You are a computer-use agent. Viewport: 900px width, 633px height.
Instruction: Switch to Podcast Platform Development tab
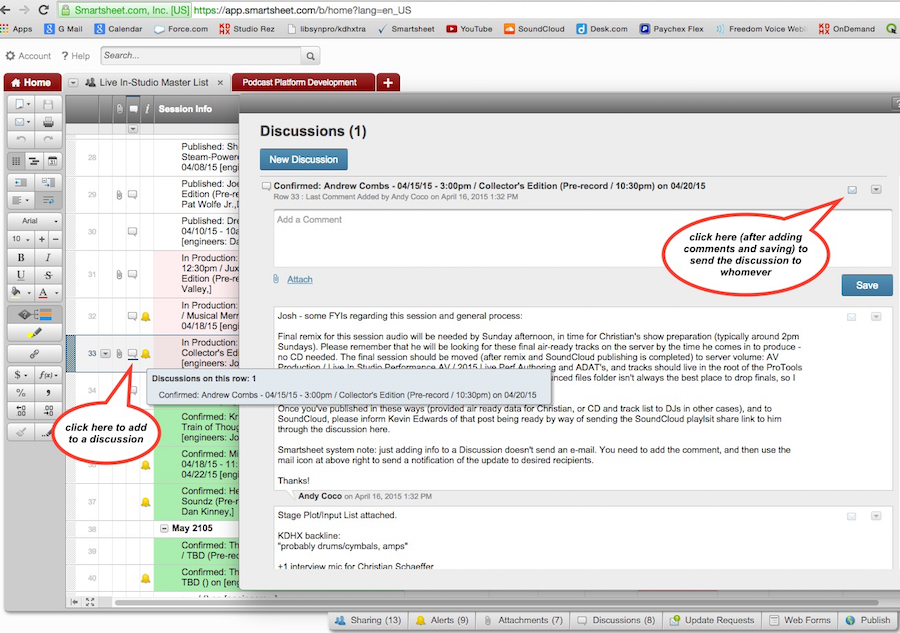pos(299,82)
